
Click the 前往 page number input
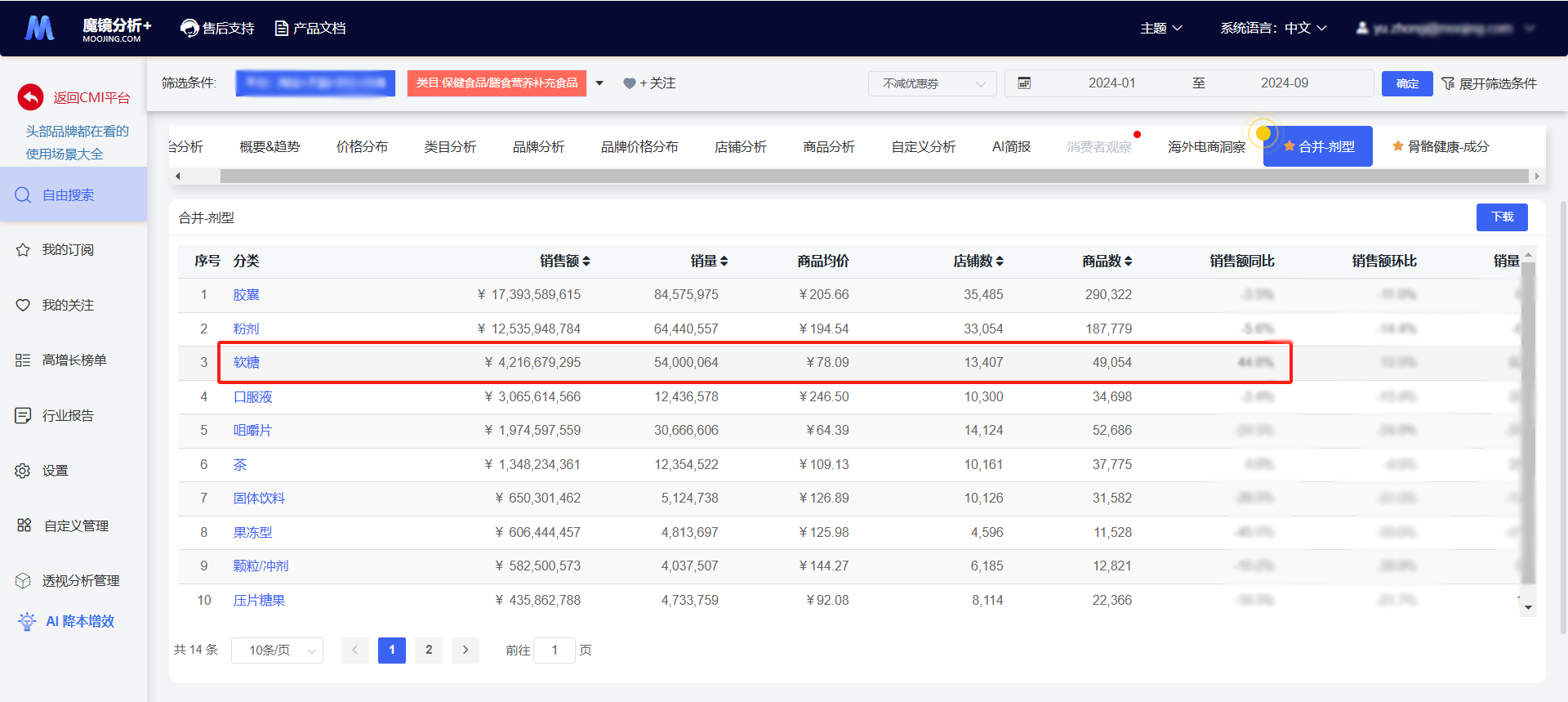555,651
